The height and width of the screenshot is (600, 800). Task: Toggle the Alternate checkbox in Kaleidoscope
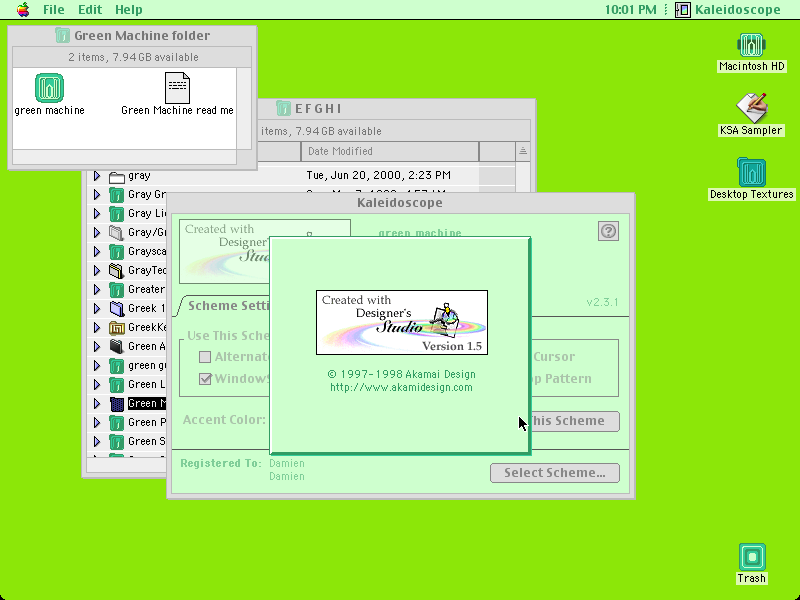click(205, 357)
